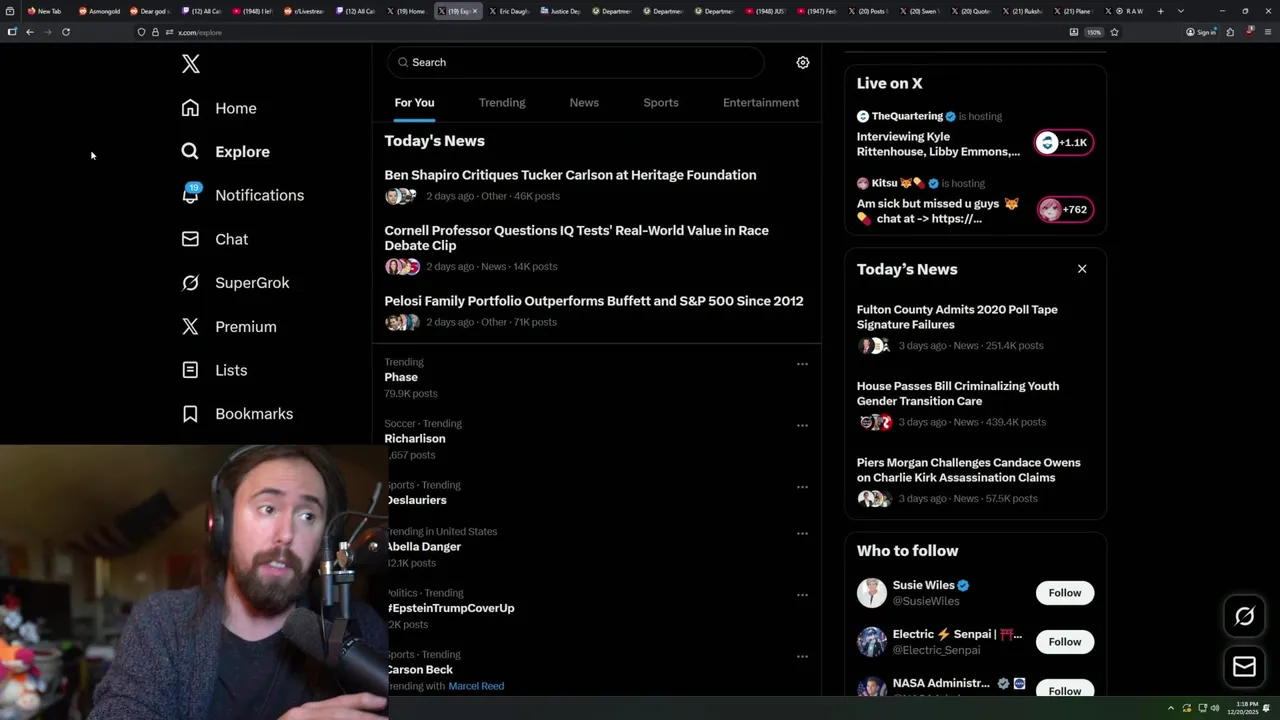Open Electric Senpai profile avatar
Image resolution: width=1280 pixels, height=720 pixels.
(872, 642)
